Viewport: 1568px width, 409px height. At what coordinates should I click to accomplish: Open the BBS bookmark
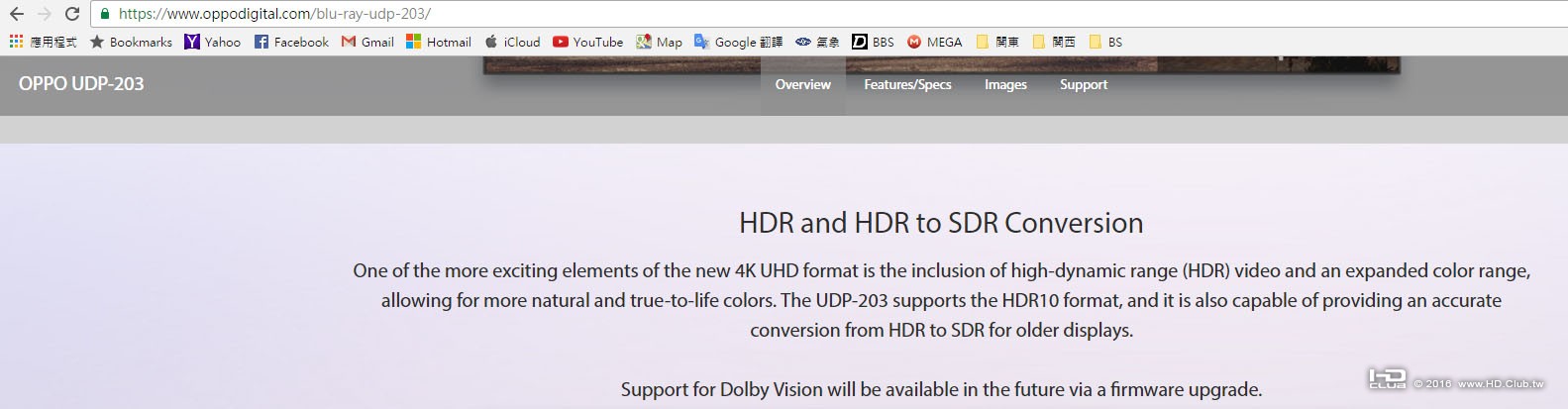tap(873, 42)
